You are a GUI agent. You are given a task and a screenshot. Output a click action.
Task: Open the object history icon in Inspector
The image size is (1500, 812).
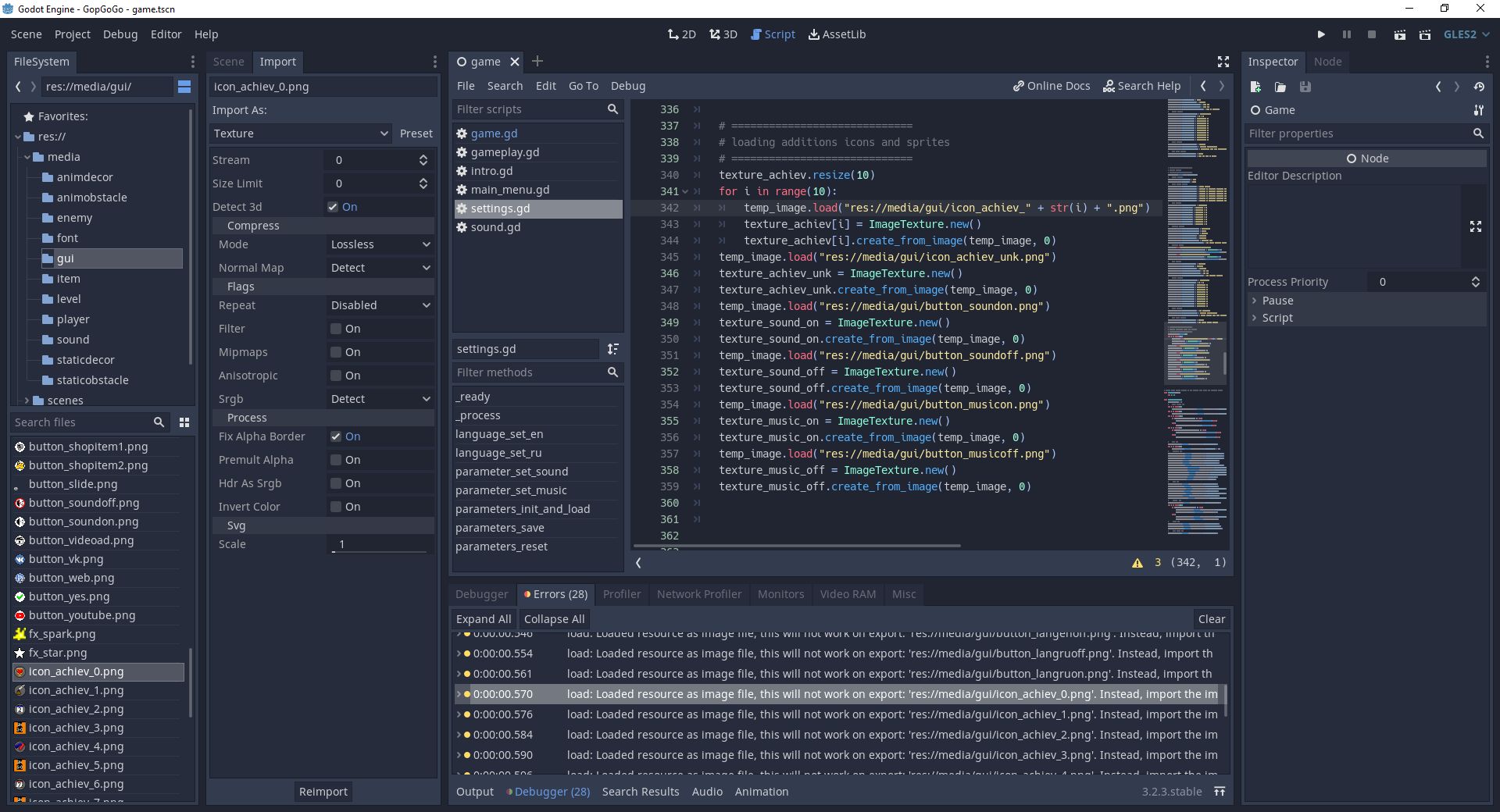coord(1479,87)
